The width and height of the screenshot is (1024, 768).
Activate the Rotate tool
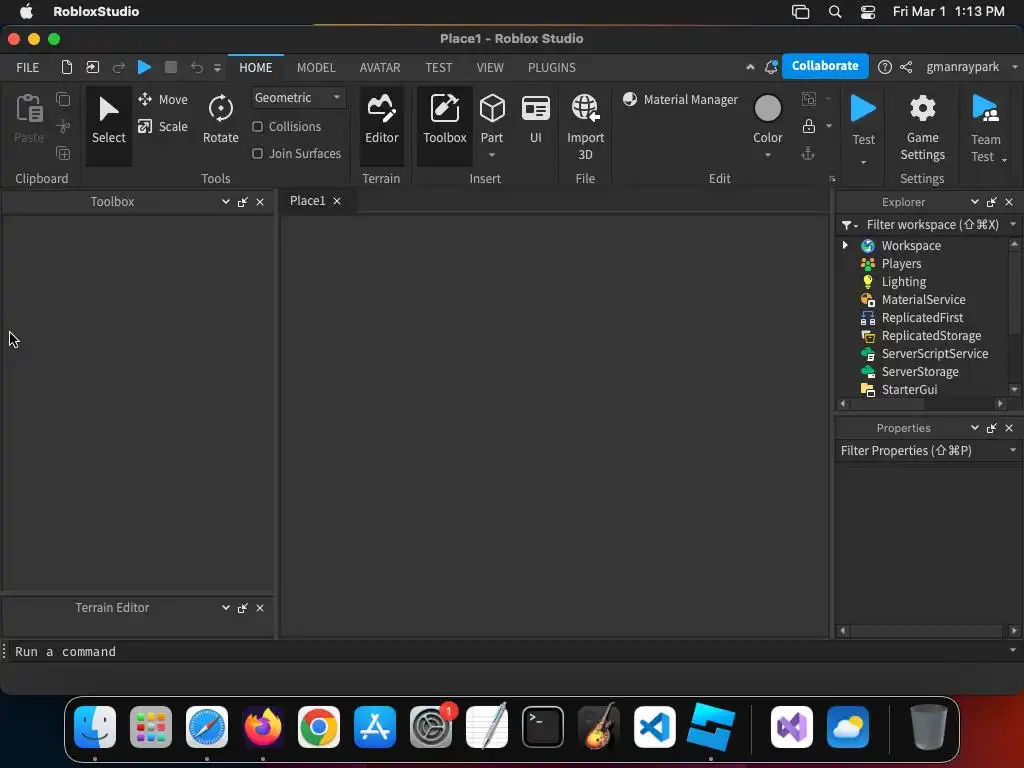coord(221,119)
